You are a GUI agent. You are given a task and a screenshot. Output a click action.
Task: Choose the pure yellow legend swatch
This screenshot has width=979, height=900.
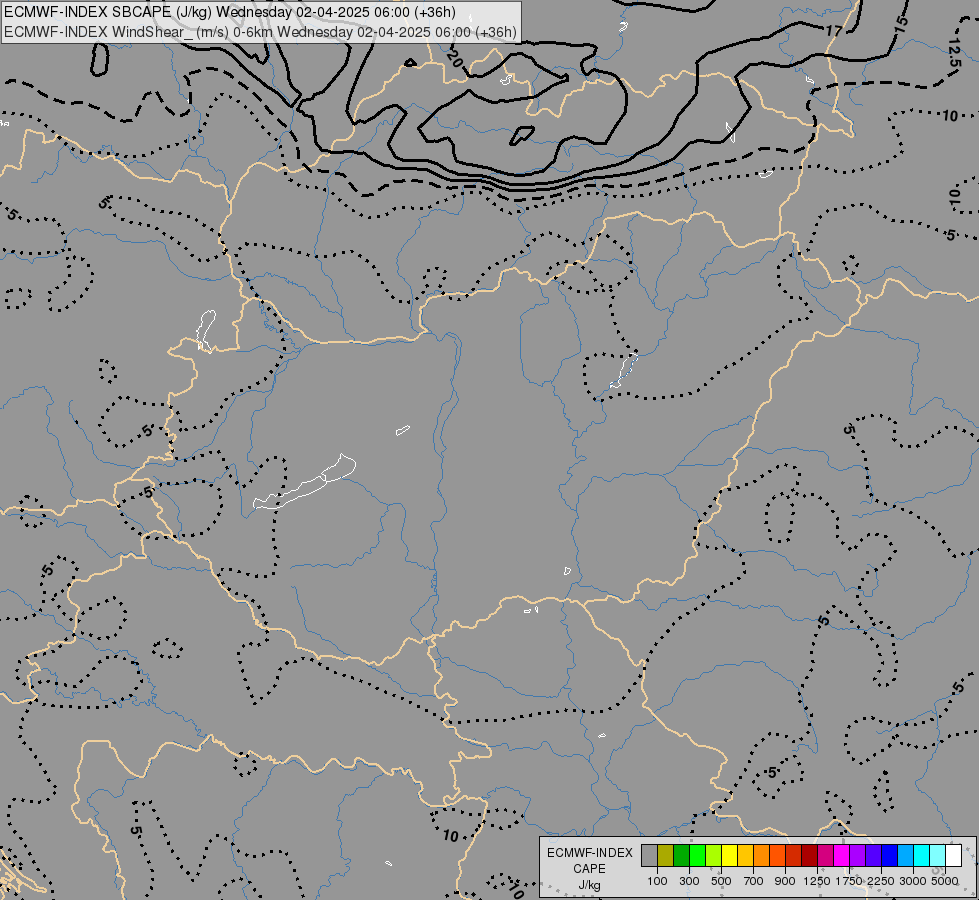tap(729, 855)
